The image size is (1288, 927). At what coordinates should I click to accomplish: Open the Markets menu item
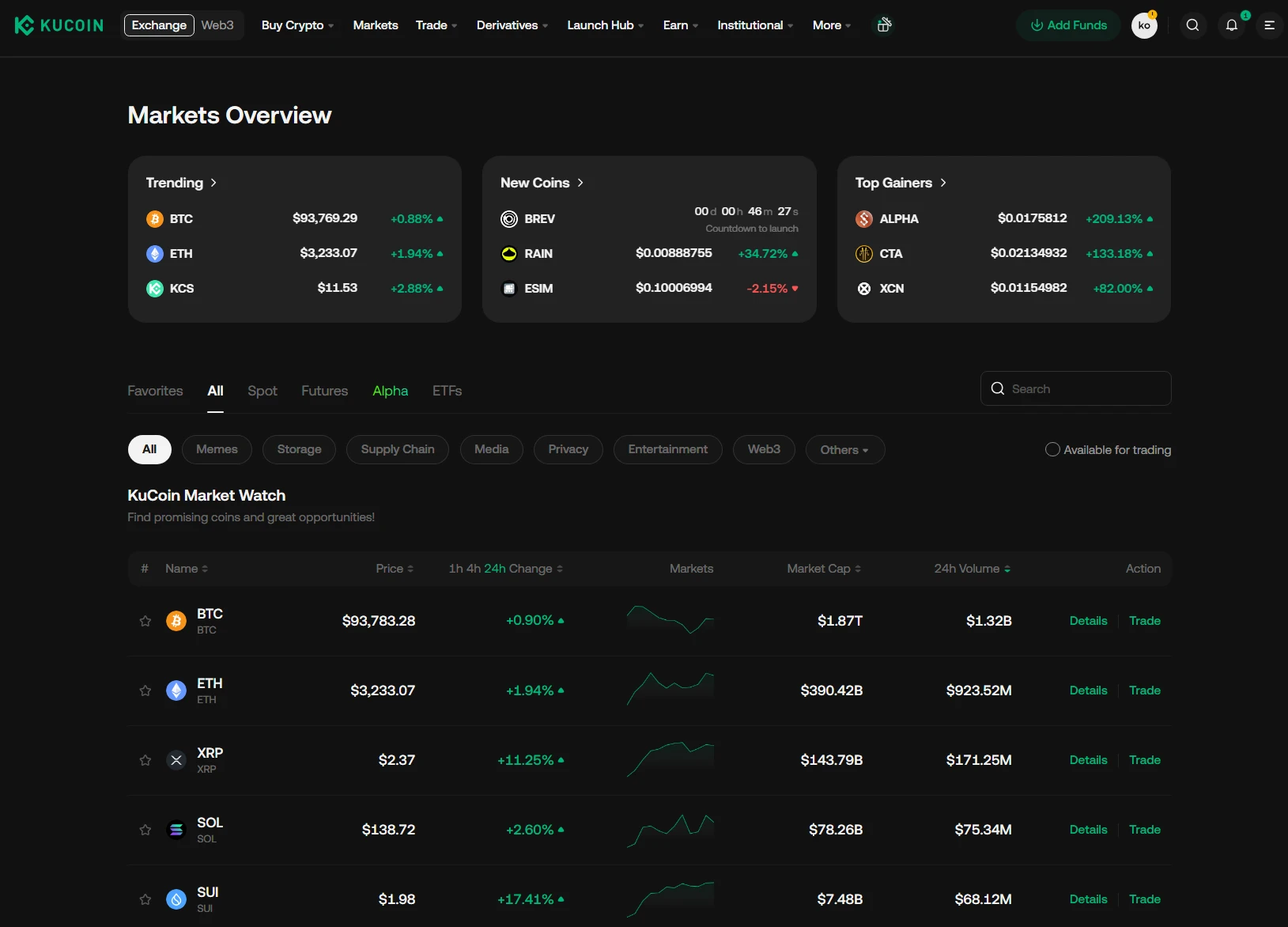click(x=376, y=25)
